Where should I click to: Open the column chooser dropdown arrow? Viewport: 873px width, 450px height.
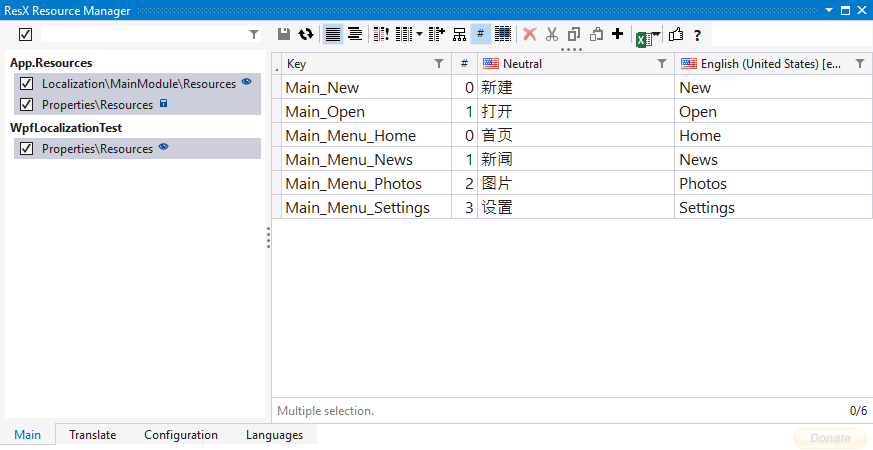coord(419,35)
